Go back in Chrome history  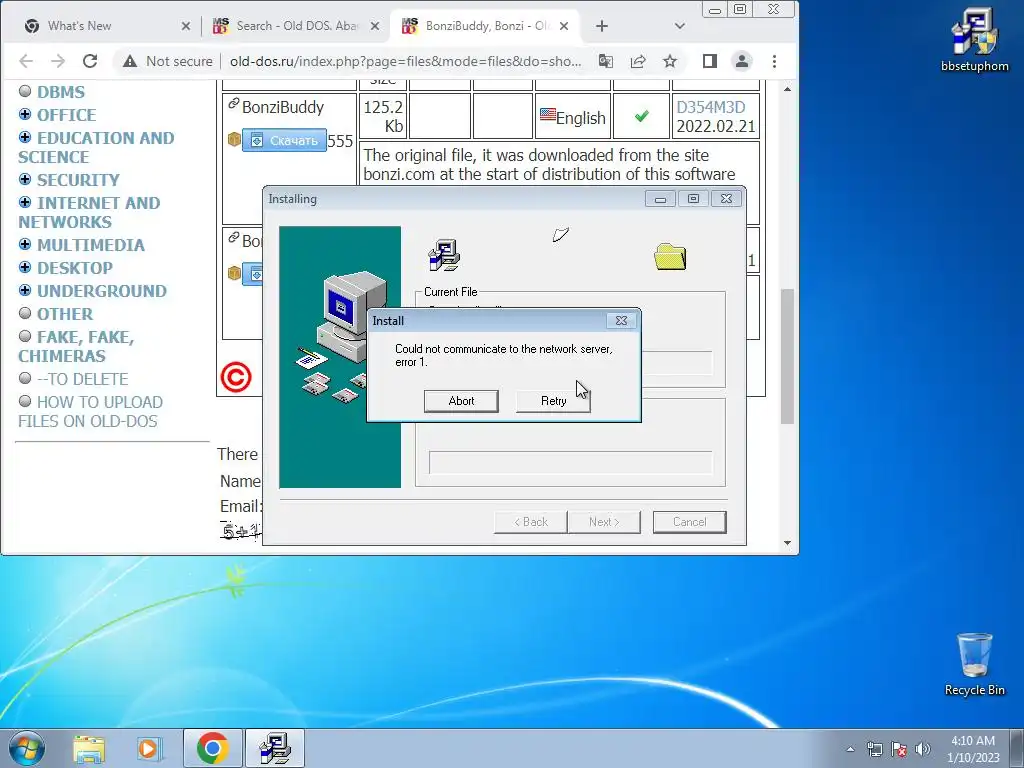(x=25, y=61)
